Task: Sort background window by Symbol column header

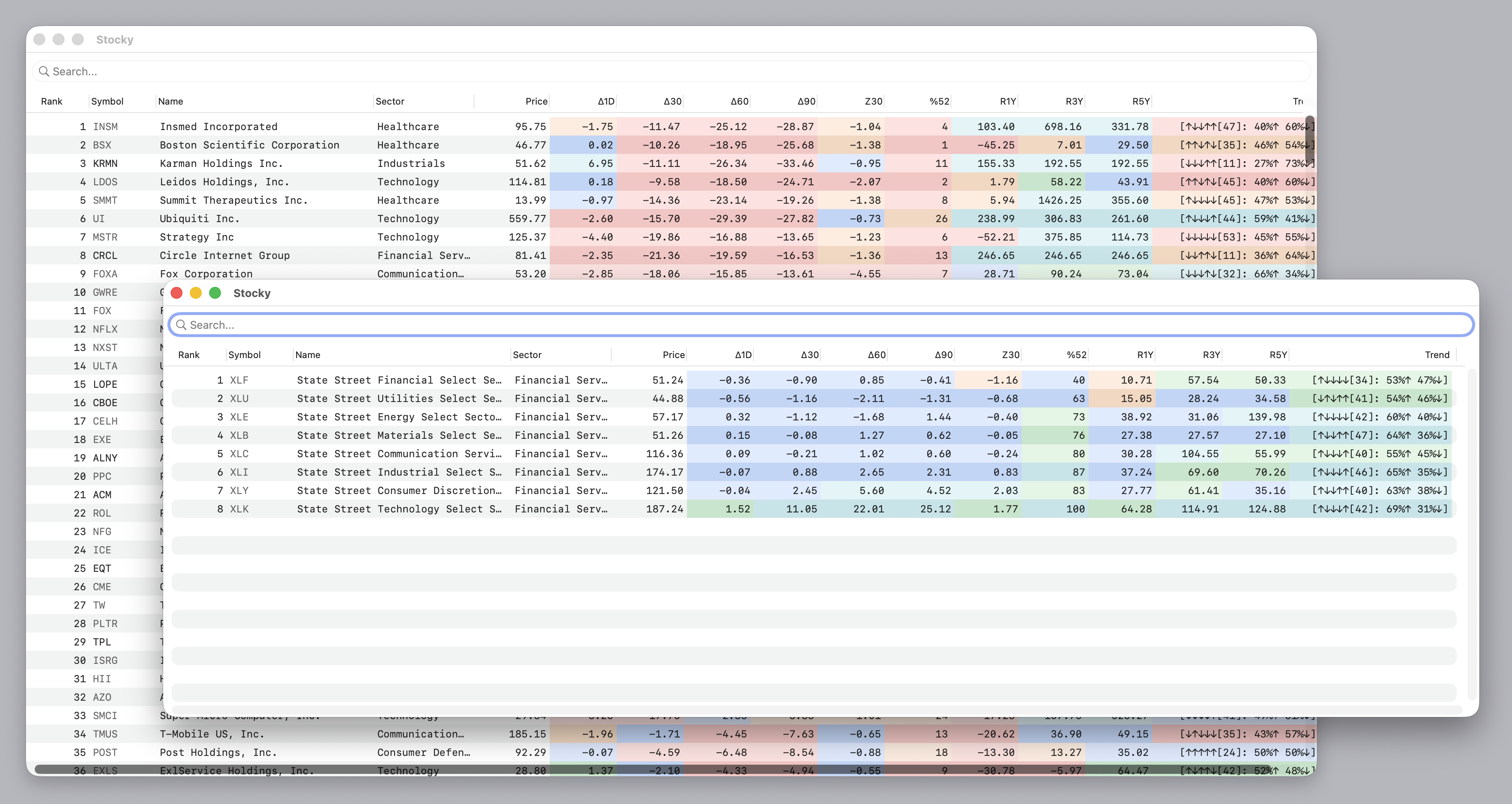Action: 108,101
